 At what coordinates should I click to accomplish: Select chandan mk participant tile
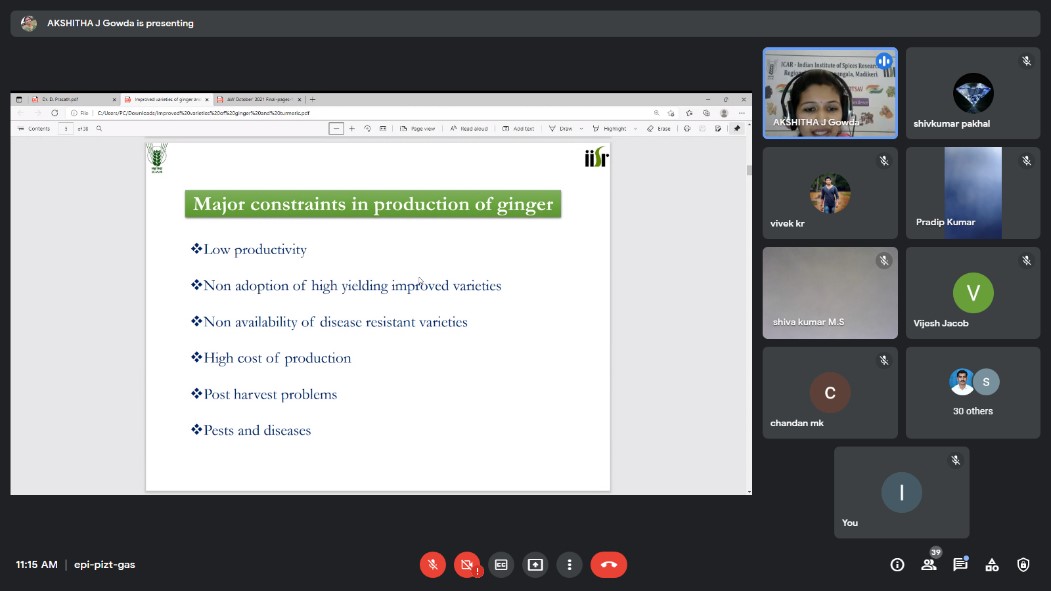click(830, 393)
